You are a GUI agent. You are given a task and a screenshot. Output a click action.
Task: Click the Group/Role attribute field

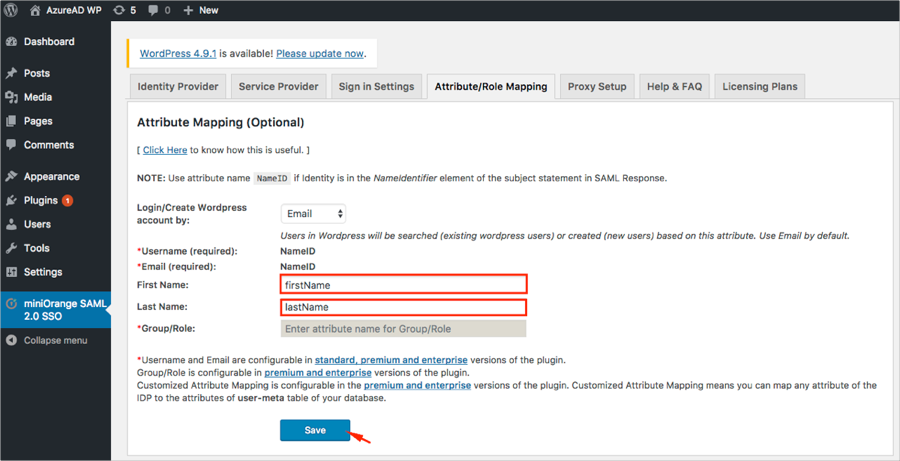click(x=403, y=329)
